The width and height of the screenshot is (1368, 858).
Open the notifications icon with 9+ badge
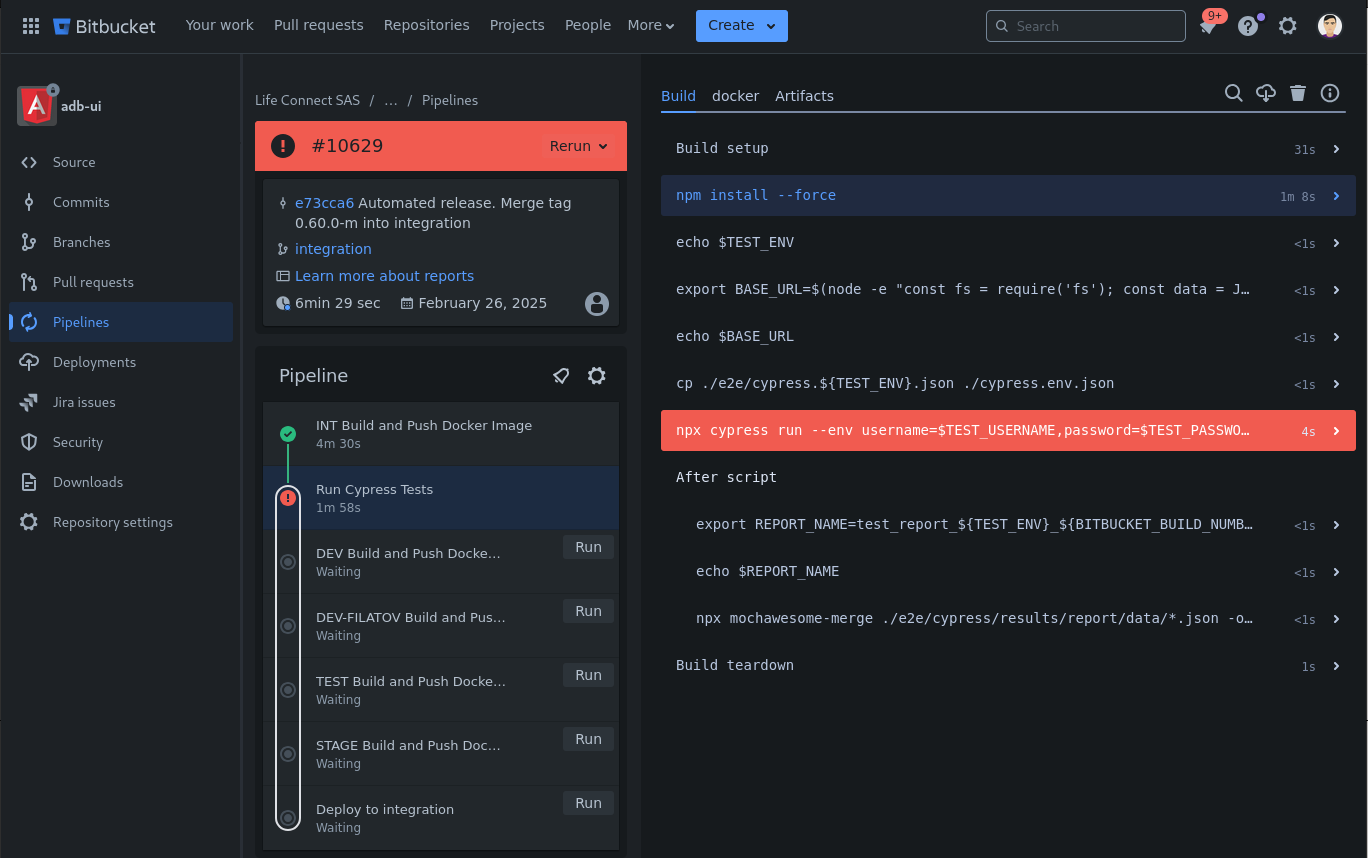[1208, 26]
